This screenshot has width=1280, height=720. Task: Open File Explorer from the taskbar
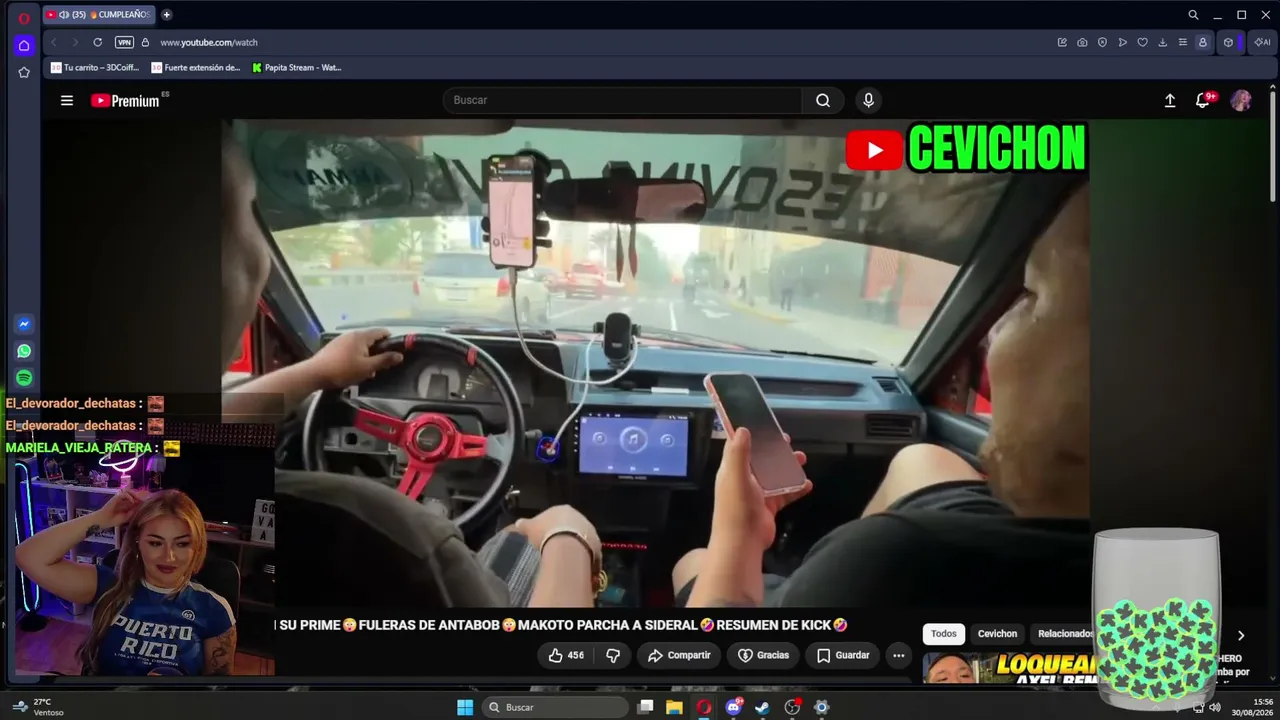click(675, 707)
